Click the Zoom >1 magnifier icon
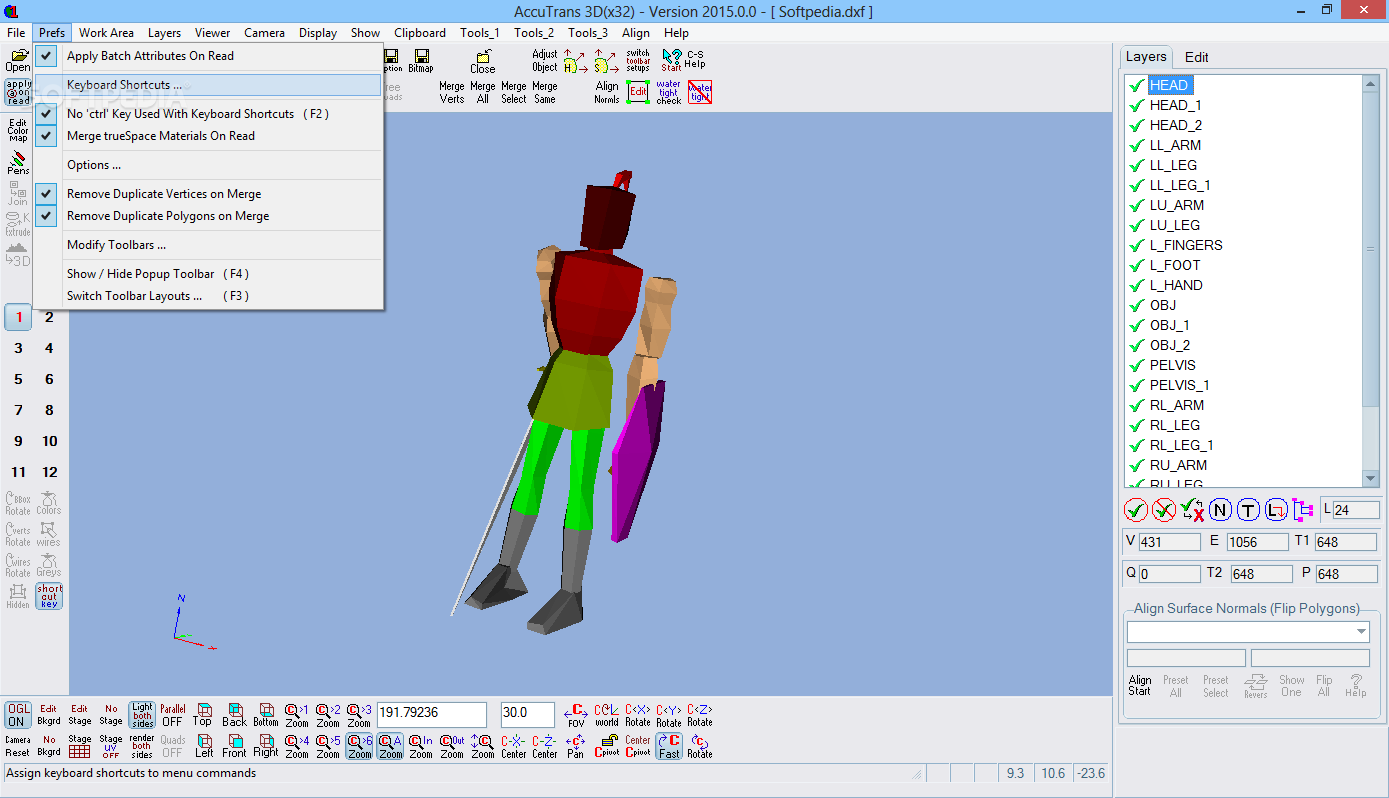 (x=297, y=714)
